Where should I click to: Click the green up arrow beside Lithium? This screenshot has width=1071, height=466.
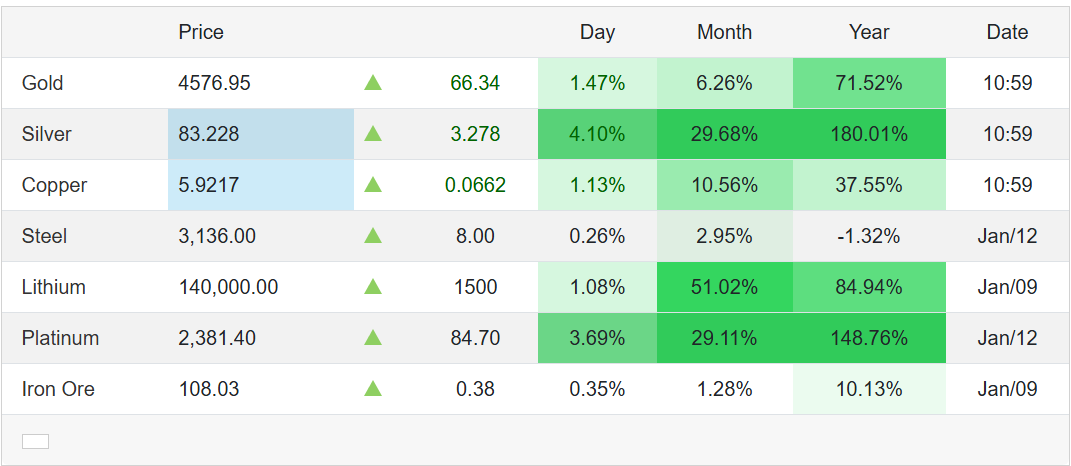[373, 287]
